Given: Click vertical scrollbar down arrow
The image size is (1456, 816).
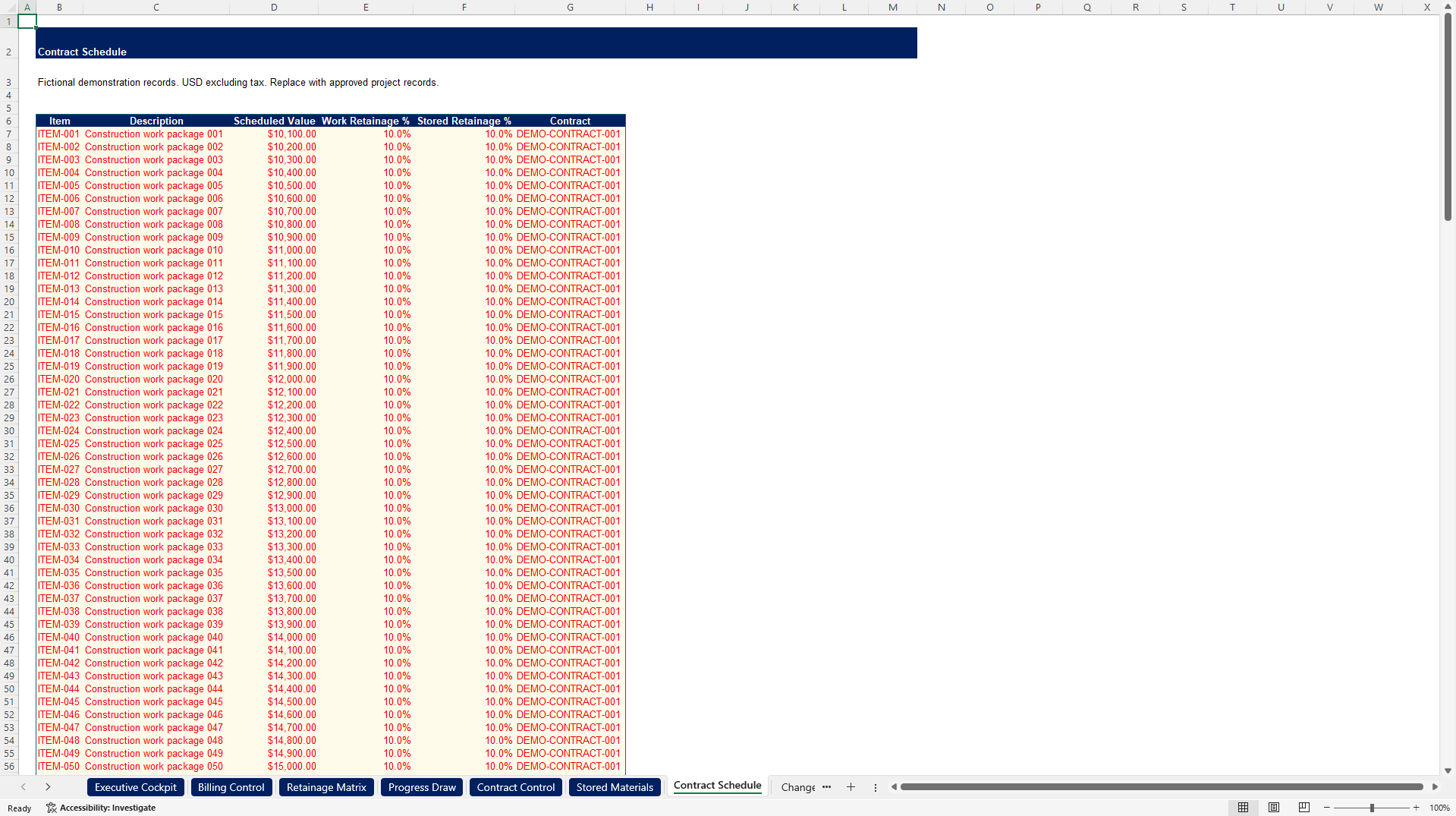Looking at the screenshot, I should coord(1448,770).
